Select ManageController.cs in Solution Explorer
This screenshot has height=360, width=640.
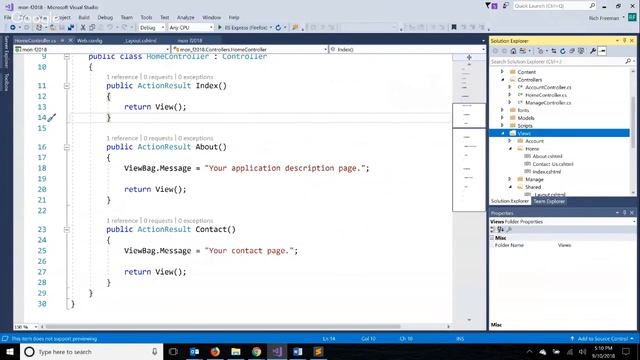pos(548,103)
